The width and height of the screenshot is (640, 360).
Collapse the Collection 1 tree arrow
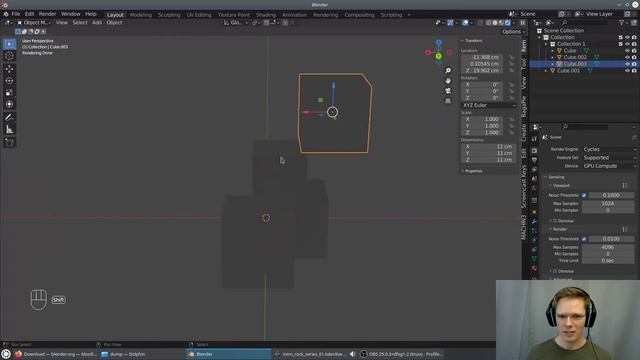546,44
